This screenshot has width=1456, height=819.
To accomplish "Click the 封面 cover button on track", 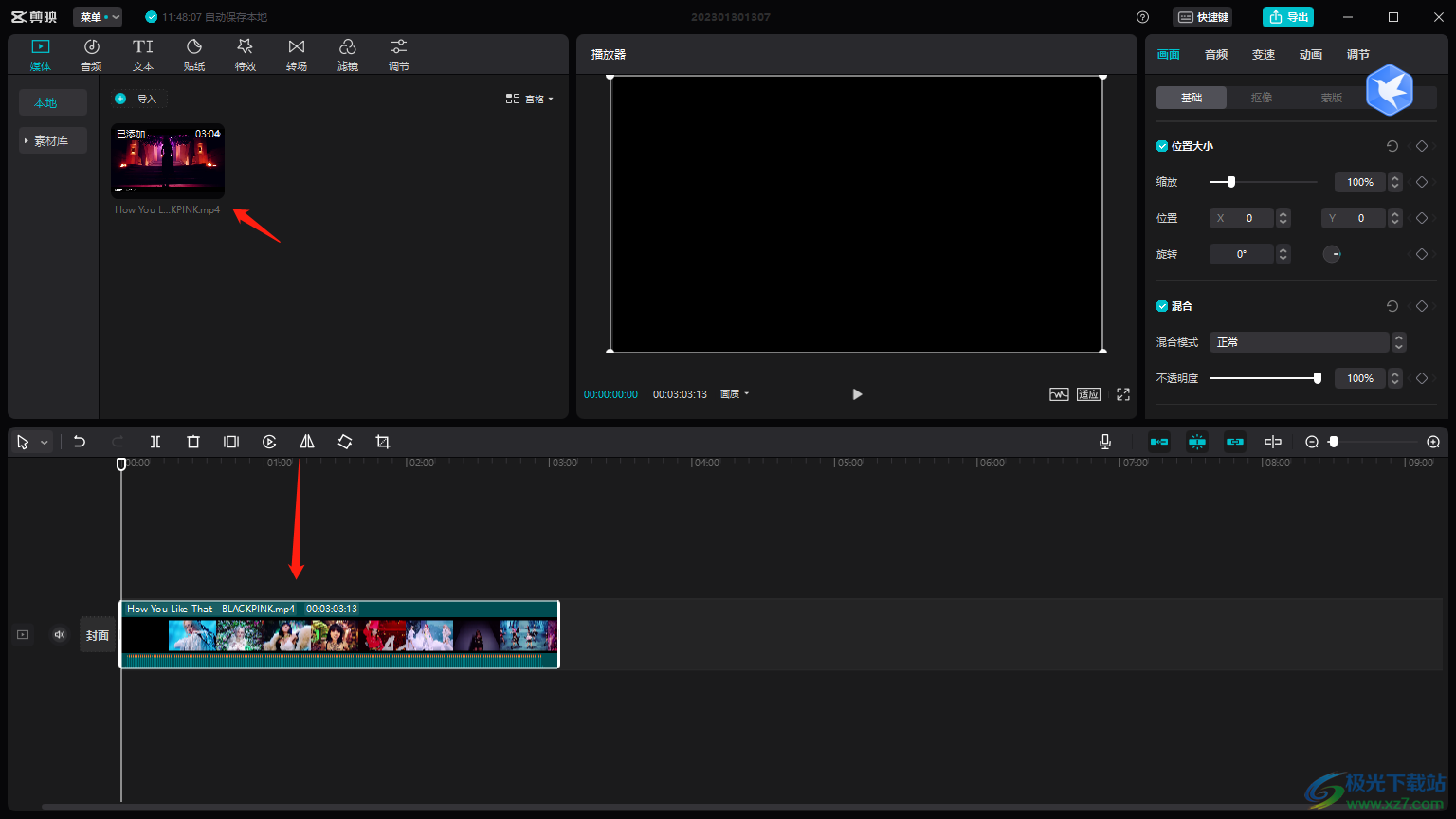I will point(98,635).
